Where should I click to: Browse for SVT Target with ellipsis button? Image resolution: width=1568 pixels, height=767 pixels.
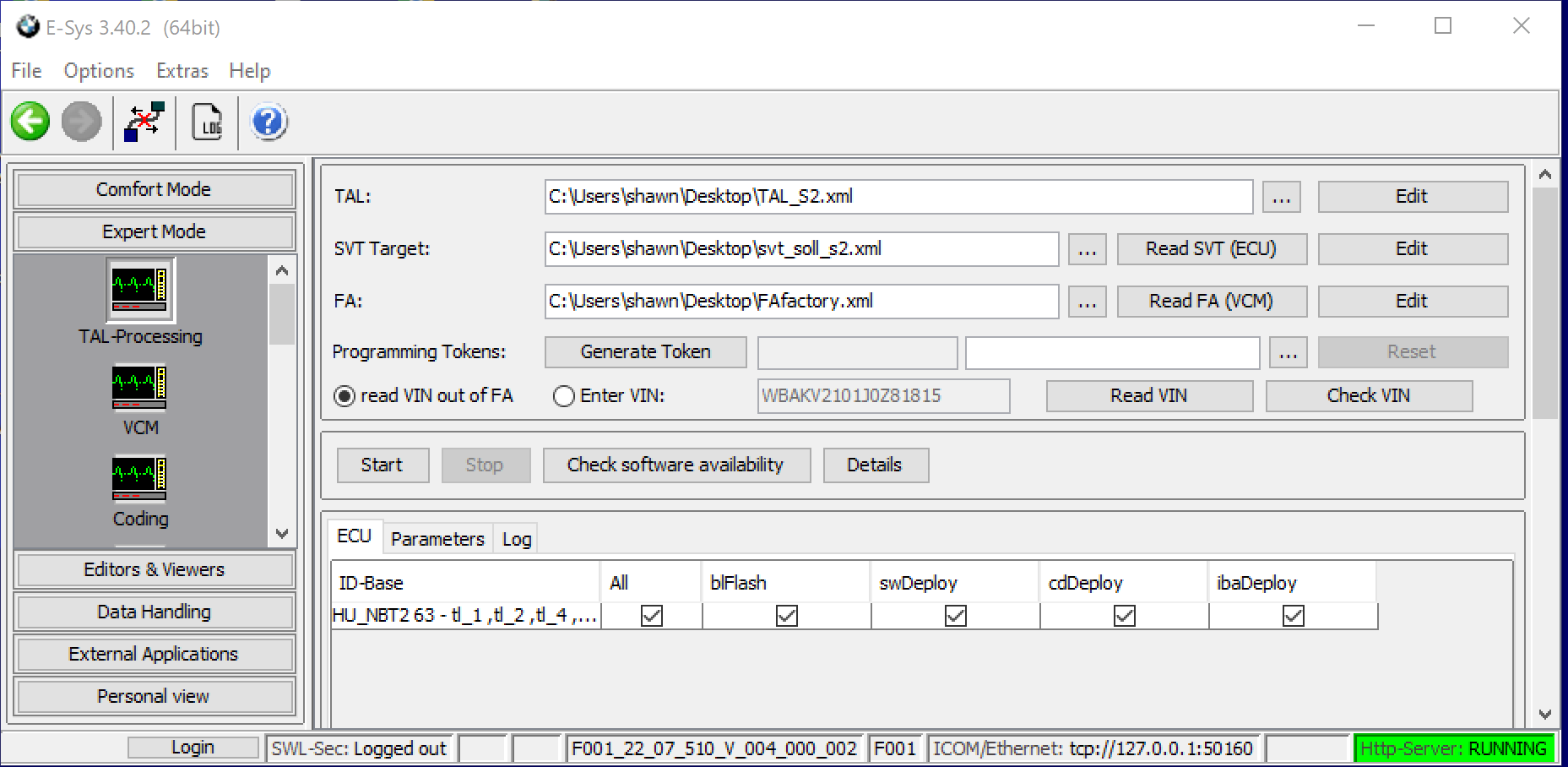point(1088,249)
